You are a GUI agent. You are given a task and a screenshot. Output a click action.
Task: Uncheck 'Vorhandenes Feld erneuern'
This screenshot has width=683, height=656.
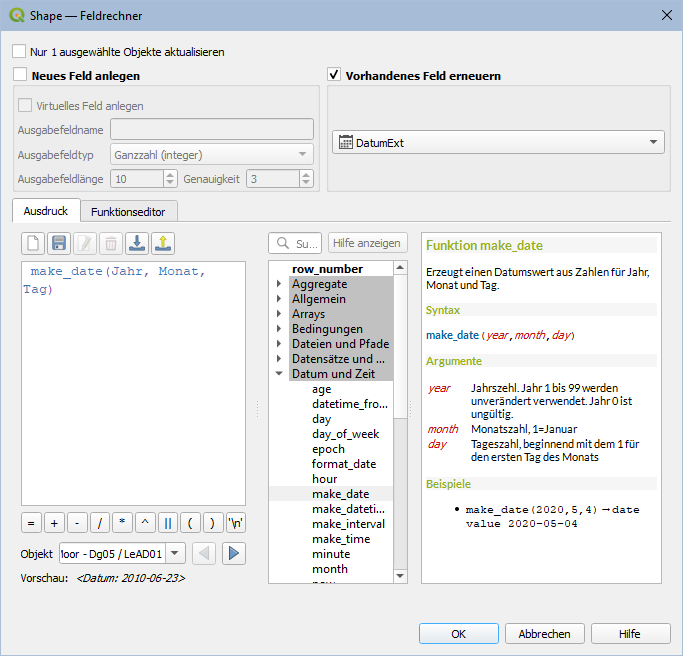pos(335,75)
